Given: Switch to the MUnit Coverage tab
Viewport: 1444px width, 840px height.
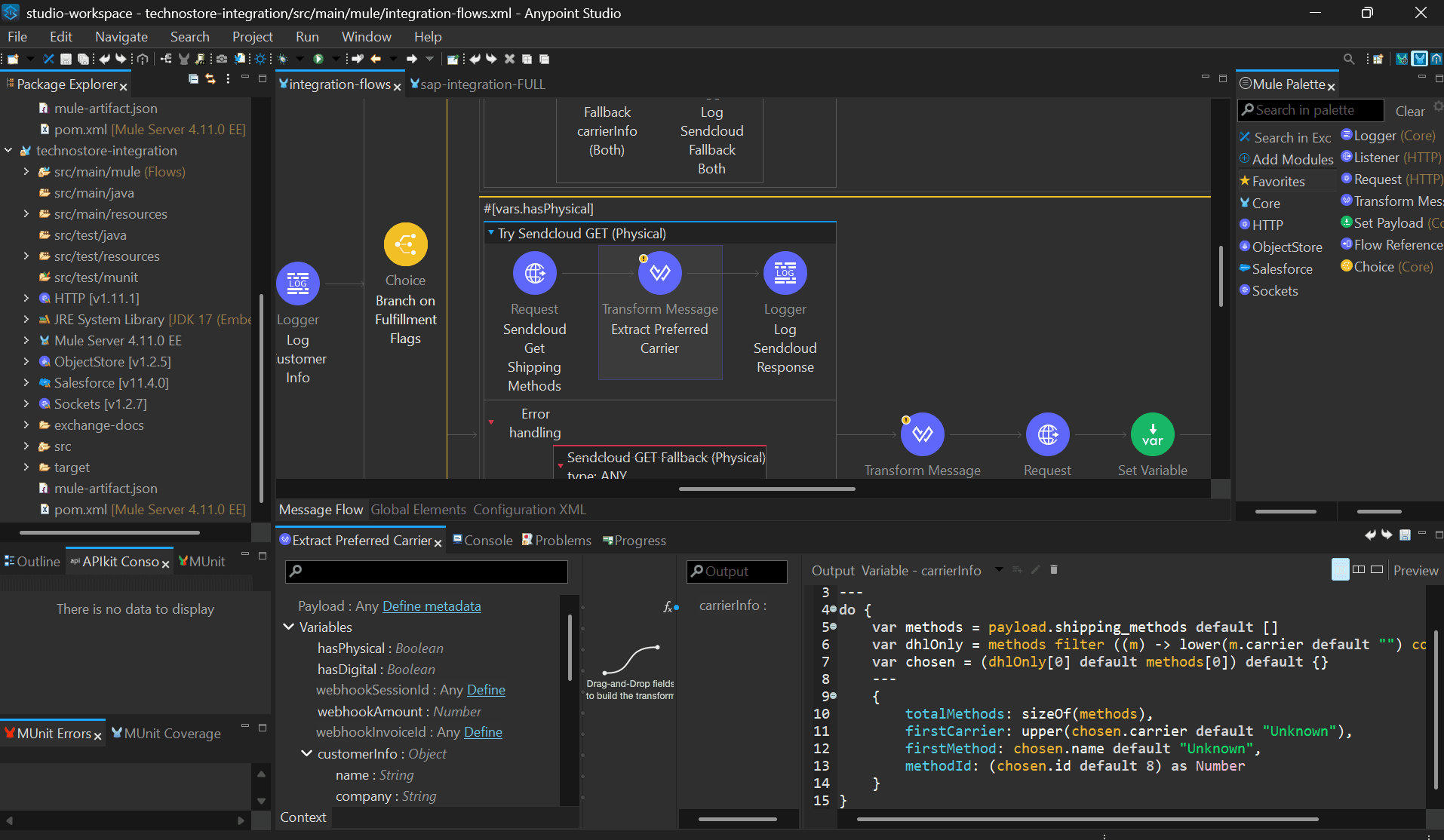Looking at the screenshot, I should 166,734.
